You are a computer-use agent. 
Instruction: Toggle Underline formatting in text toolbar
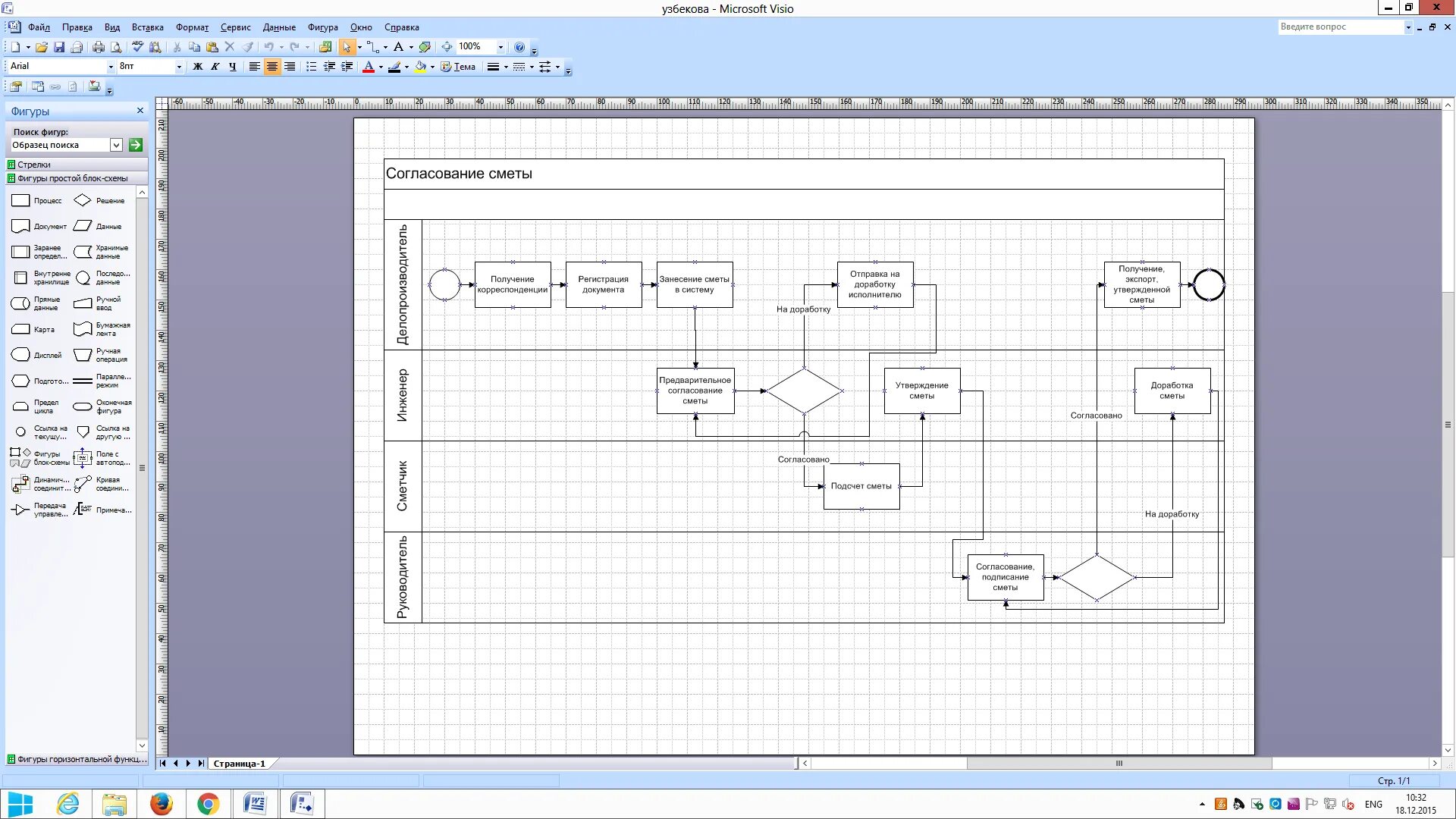coord(231,66)
